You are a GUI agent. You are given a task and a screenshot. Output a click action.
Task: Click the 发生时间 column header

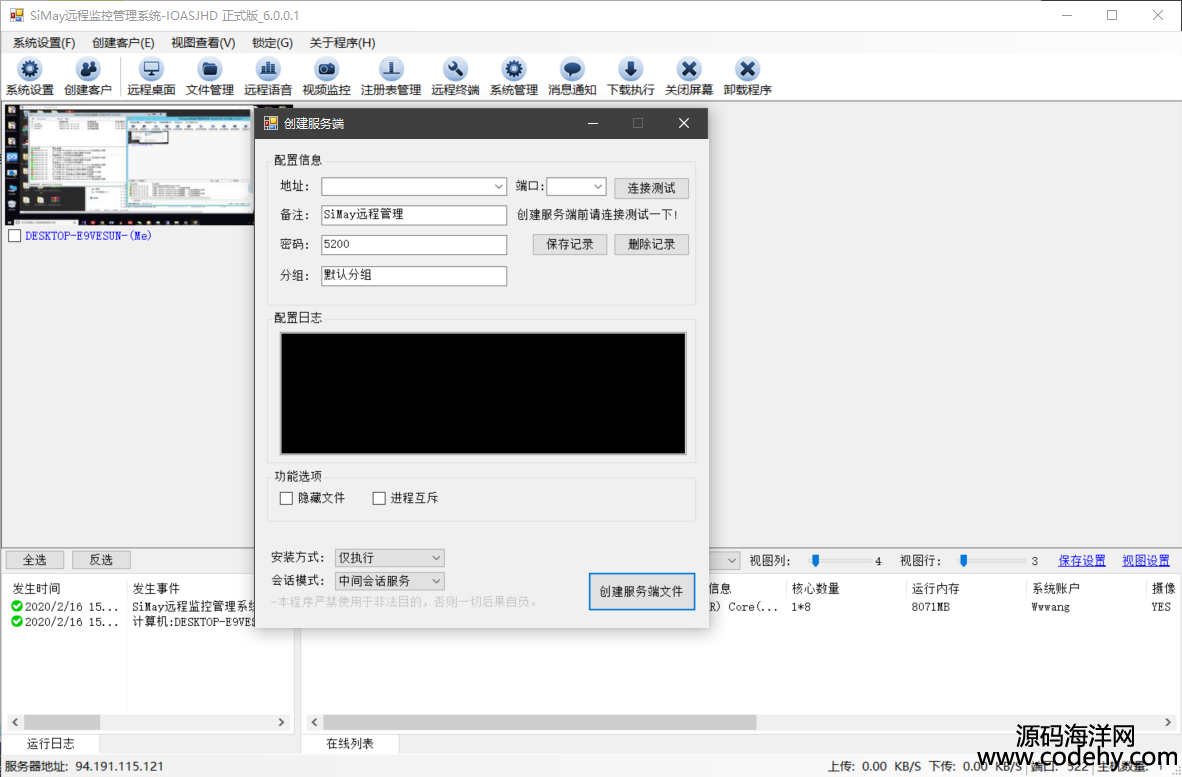[x=36, y=589]
